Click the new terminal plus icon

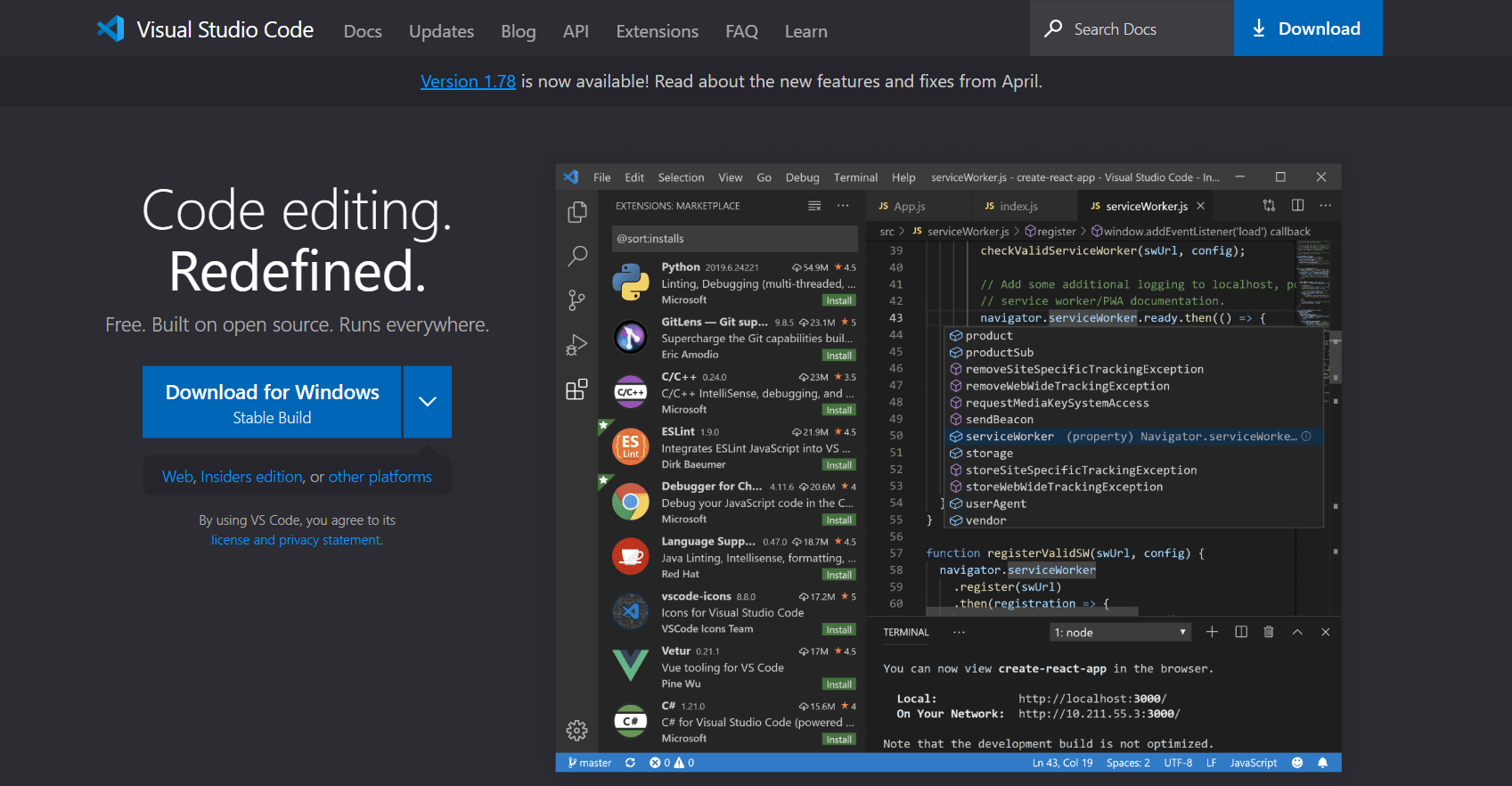1212,632
